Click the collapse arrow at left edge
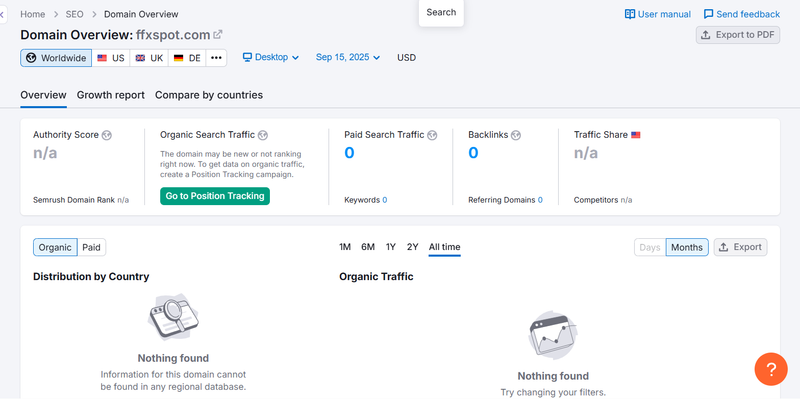 [2, 15]
